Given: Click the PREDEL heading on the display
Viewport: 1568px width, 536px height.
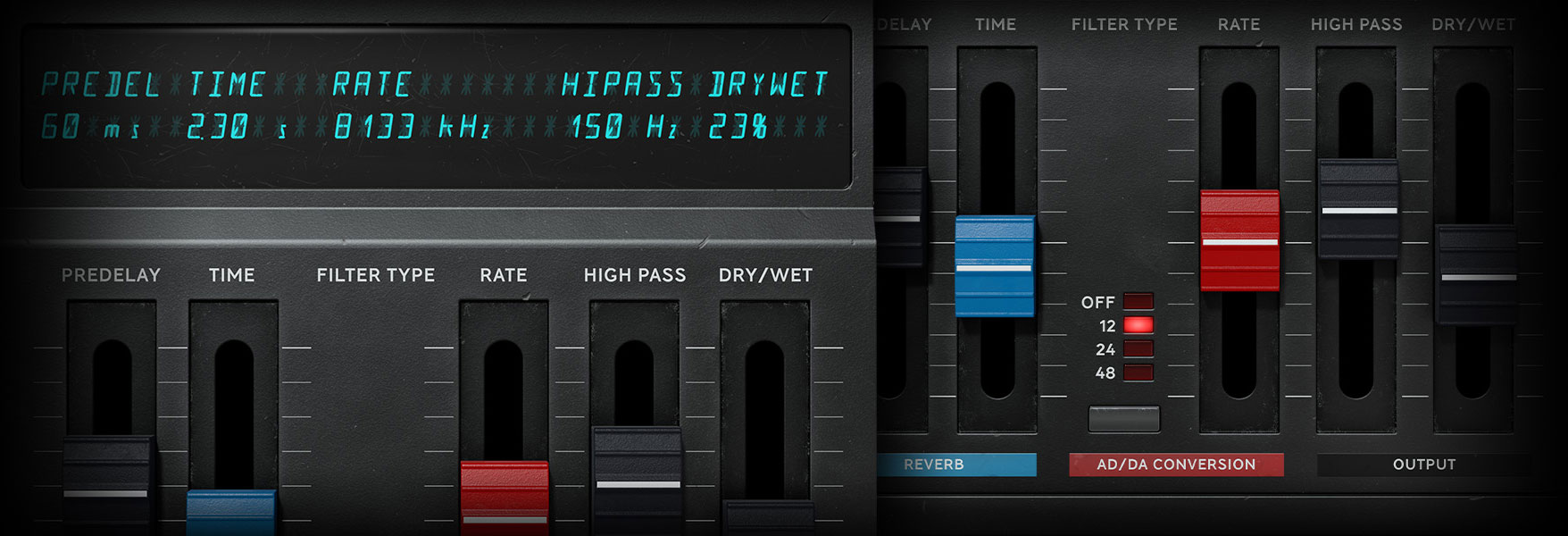Looking at the screenshot, I should [x=101, y=85].
